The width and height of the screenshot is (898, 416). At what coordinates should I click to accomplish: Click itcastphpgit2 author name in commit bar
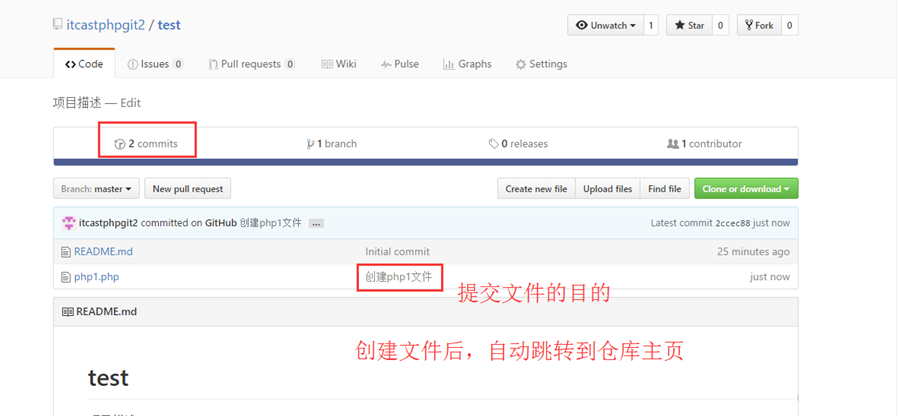coord(108,223)
